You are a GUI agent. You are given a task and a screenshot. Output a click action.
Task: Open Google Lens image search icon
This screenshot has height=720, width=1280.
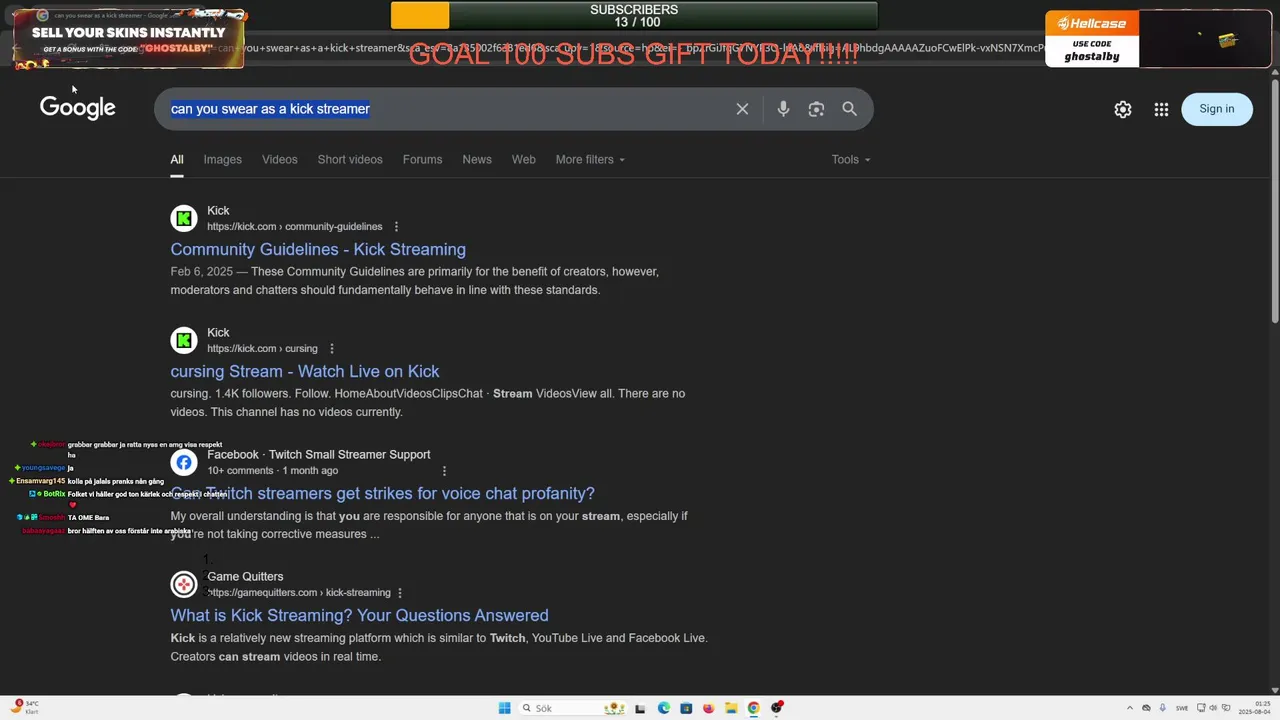click(816, 109)
